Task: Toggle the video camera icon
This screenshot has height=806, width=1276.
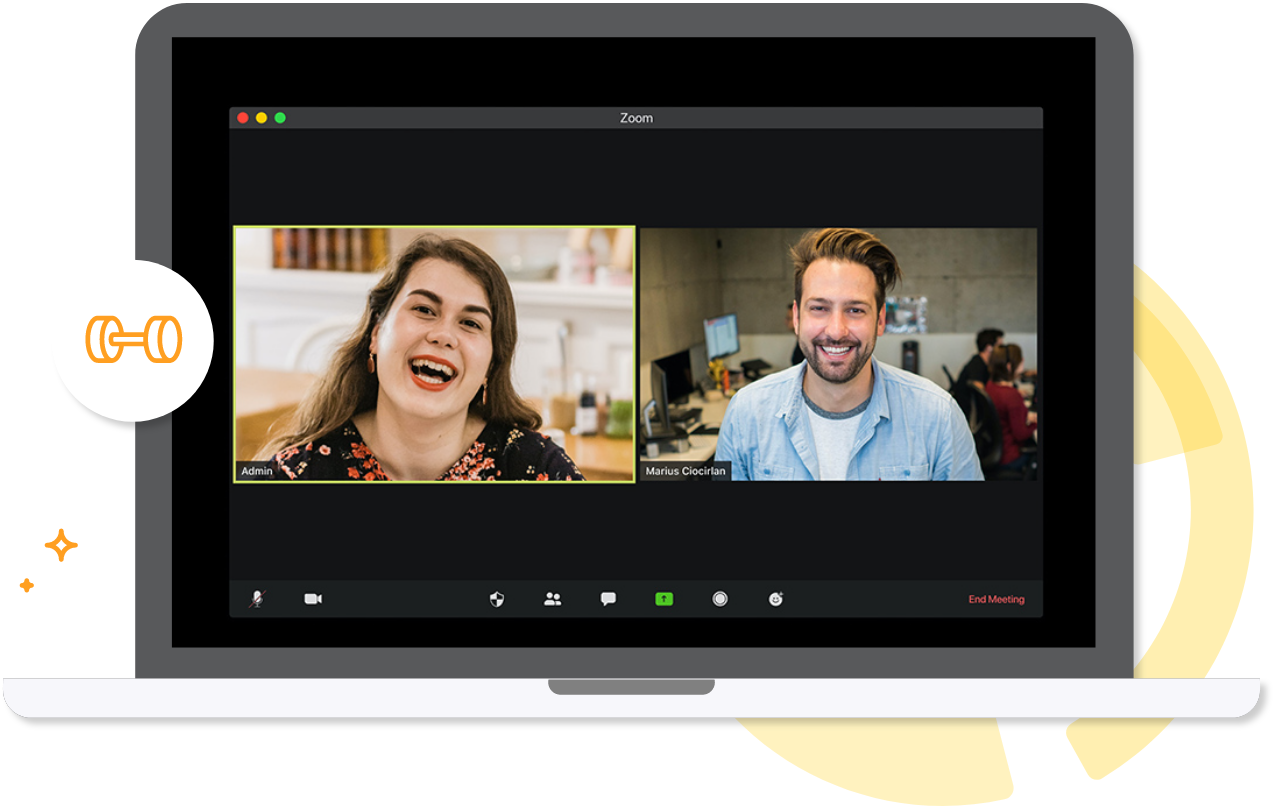Action: point(313,599)
